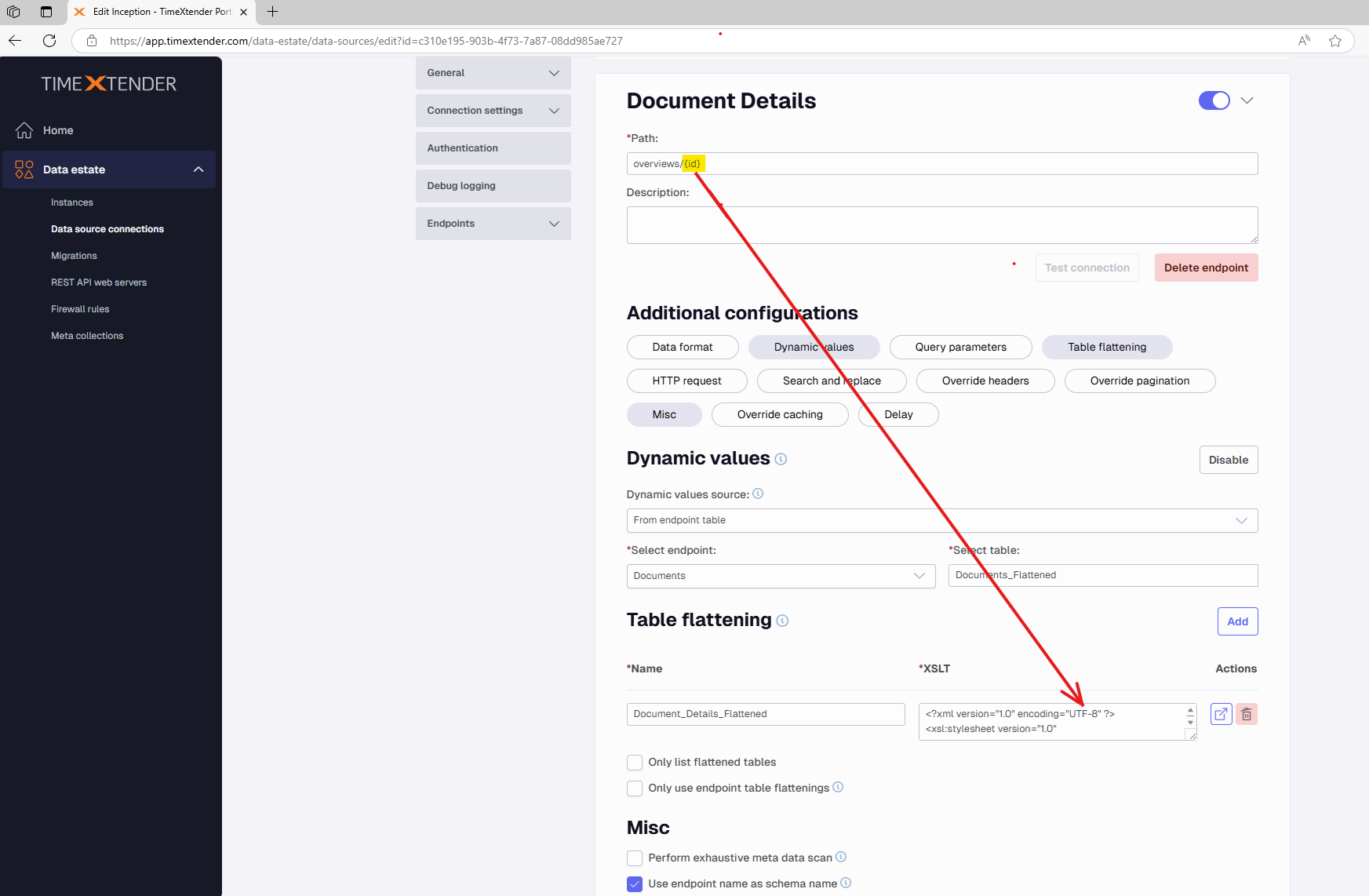Check Perform exhaustive meta data scan
Viewport: 1369px width, 896px height.
pyautogui.click(x=635, y=858)
